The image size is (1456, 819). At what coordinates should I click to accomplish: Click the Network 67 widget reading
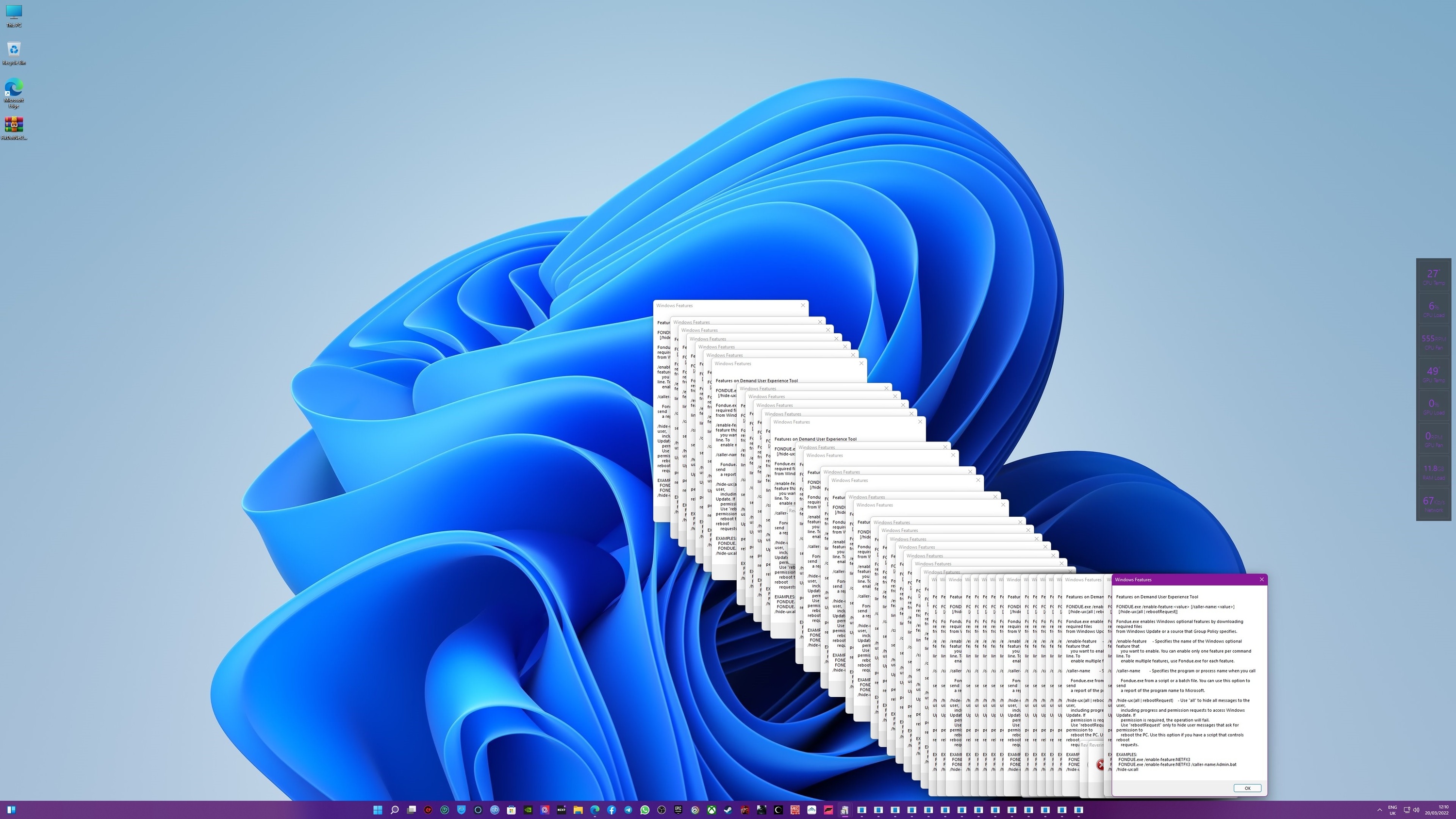1433,504
